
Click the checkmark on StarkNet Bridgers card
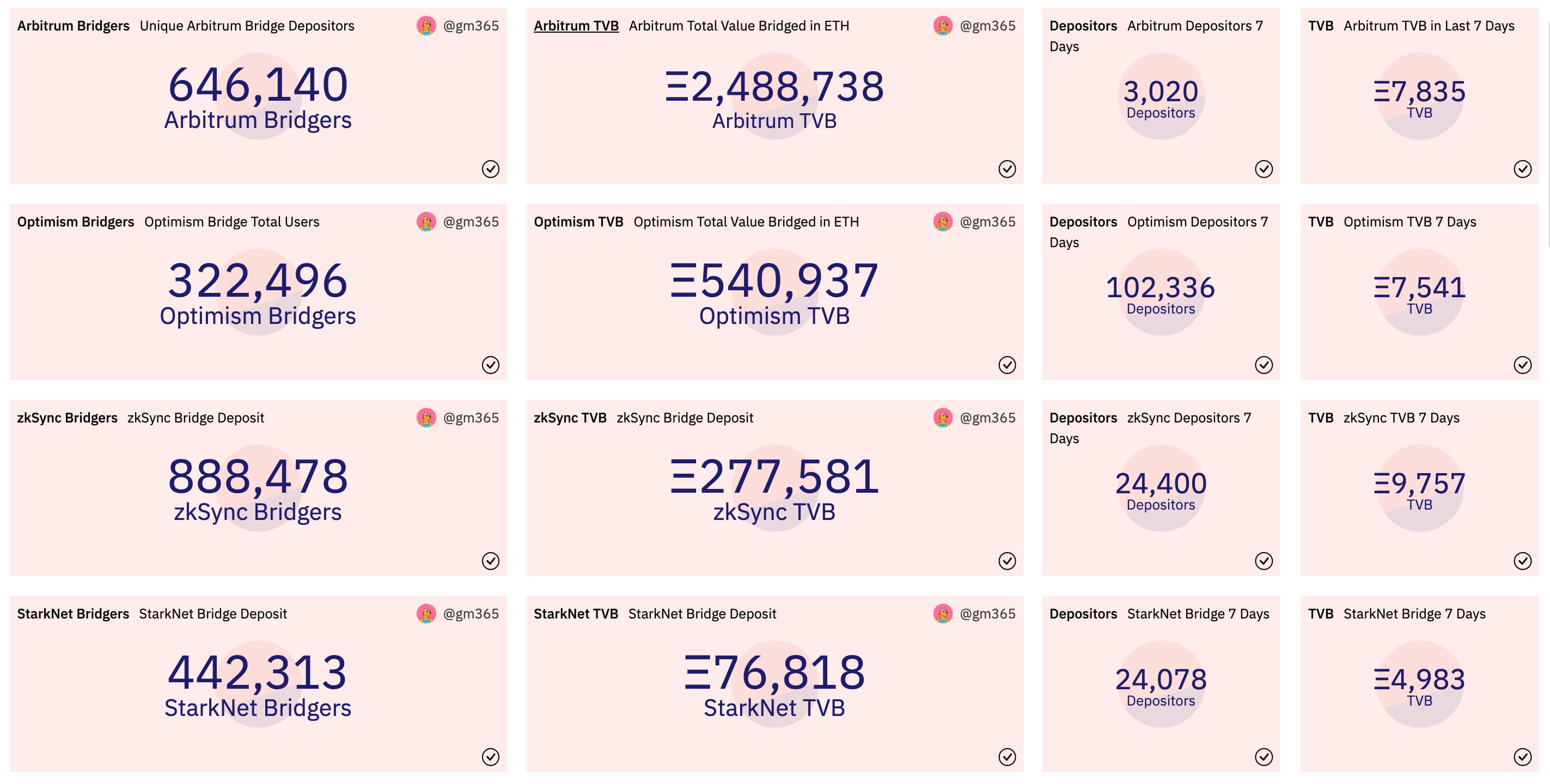point(490,756)
